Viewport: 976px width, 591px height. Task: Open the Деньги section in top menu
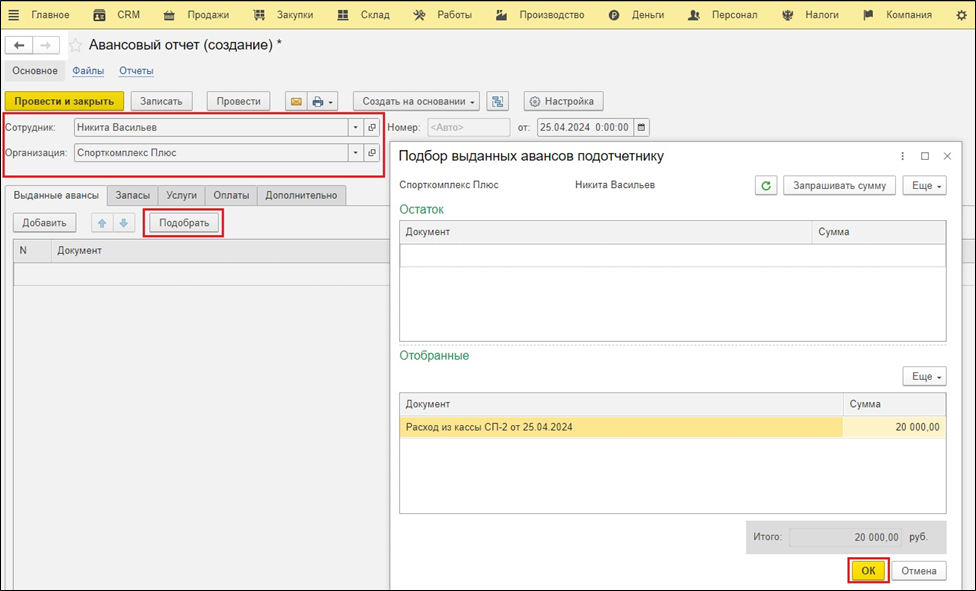647,15
